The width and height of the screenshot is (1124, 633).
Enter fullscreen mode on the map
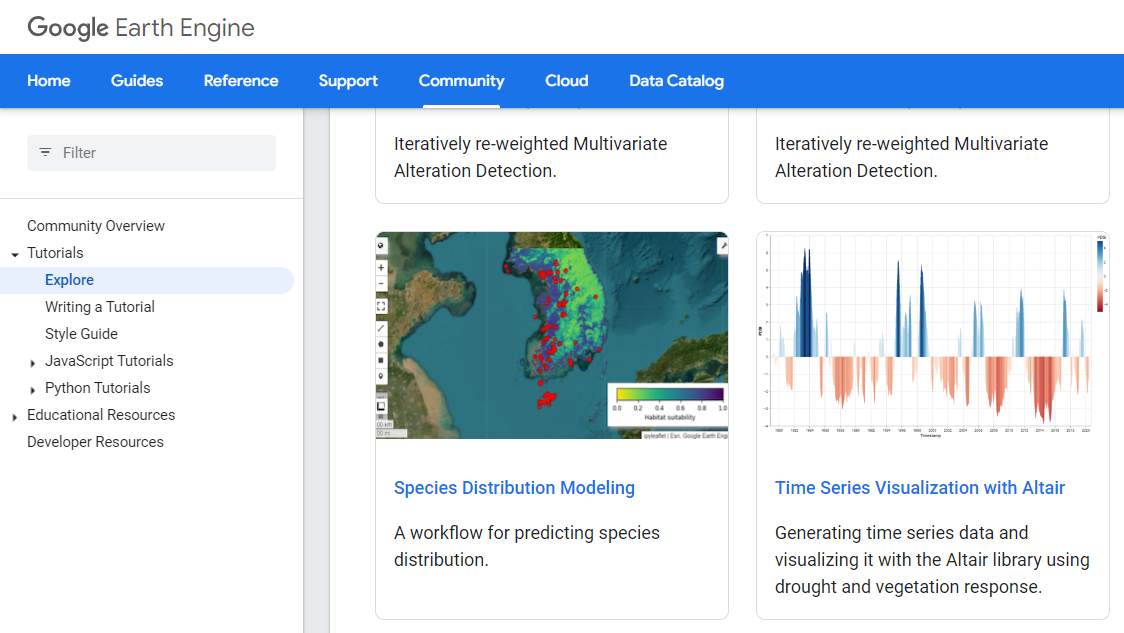pos(381,305)
